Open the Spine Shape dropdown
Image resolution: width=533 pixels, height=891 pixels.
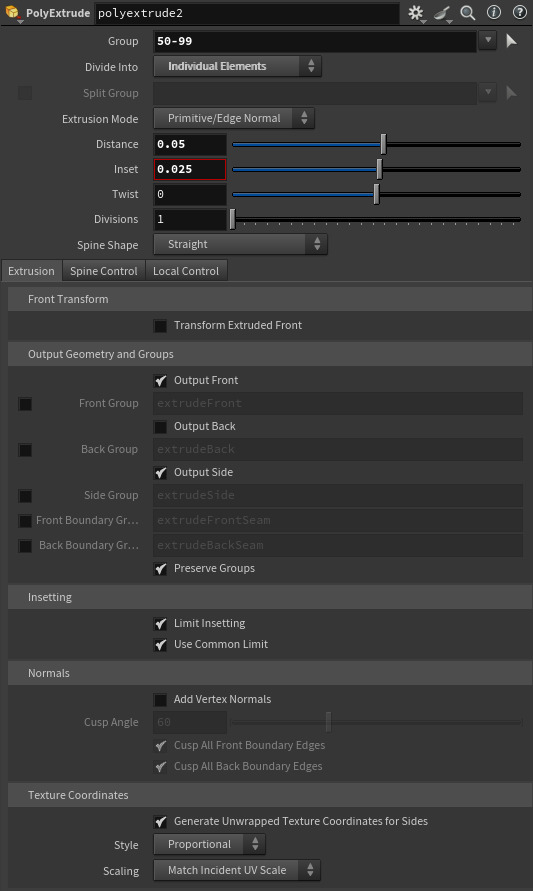pos(240,244)
